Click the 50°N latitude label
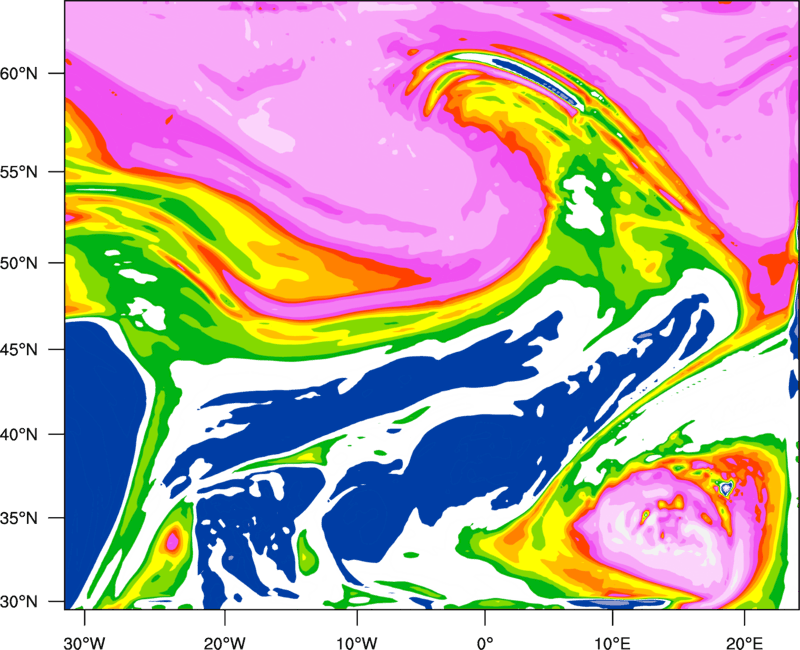Viewport: 800px width, 650px height. tap(19, 263)
